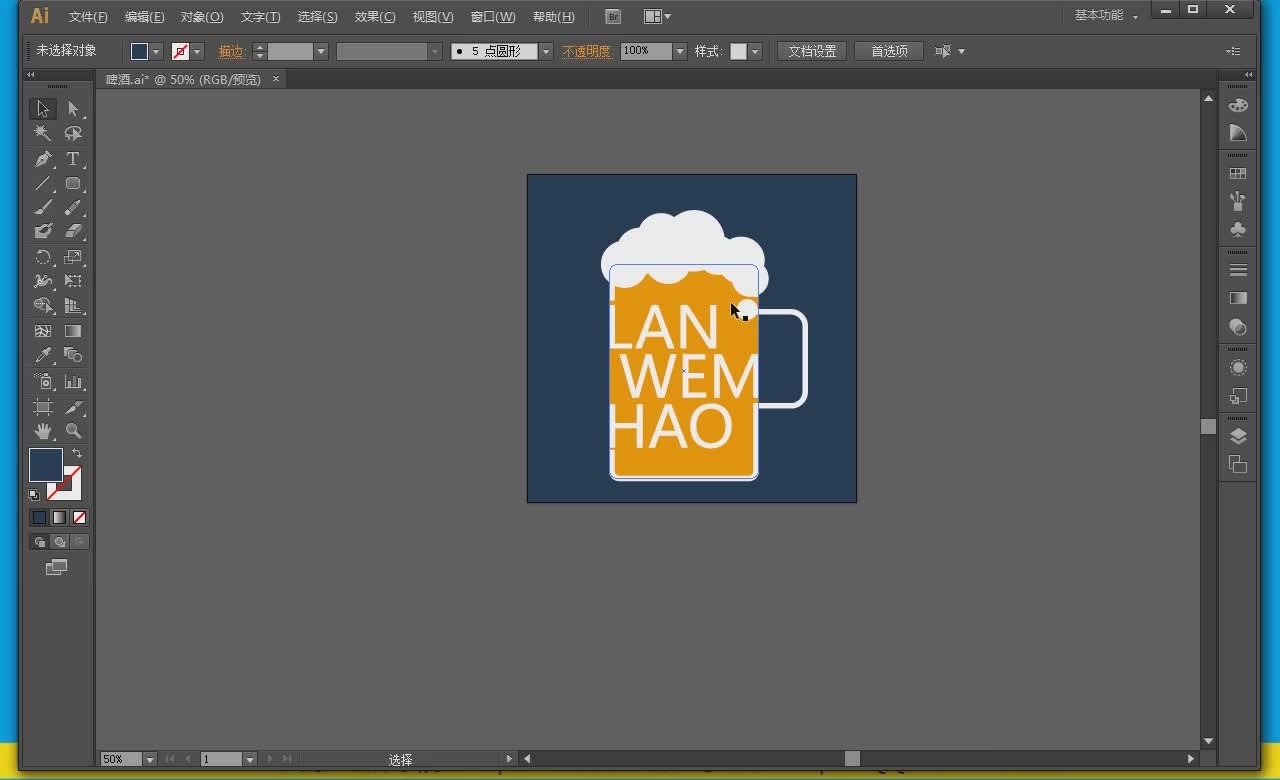Open fill color dropdown in control bar

click(156, 51)
